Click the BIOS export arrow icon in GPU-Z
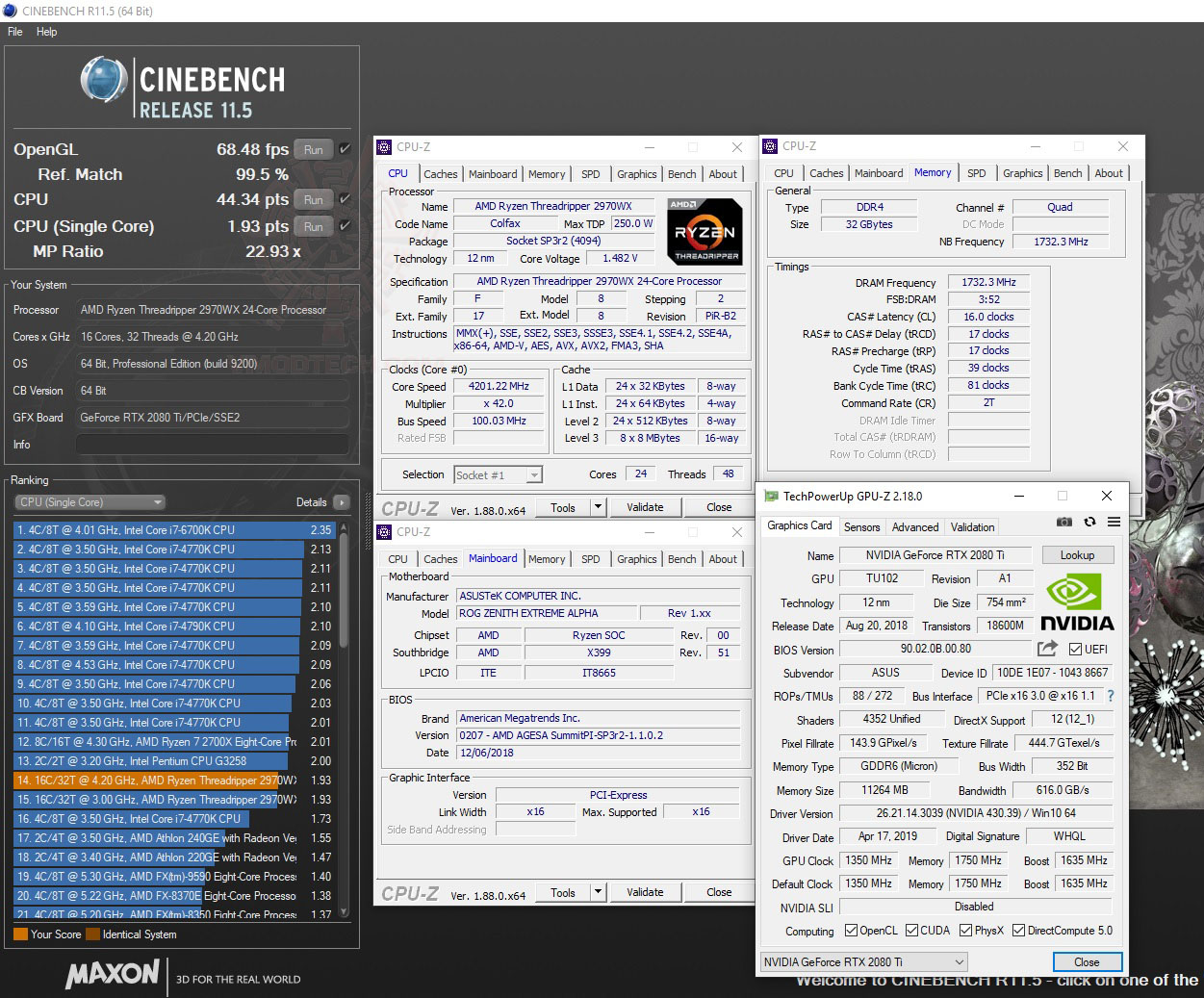 (x=1046, y=649)
